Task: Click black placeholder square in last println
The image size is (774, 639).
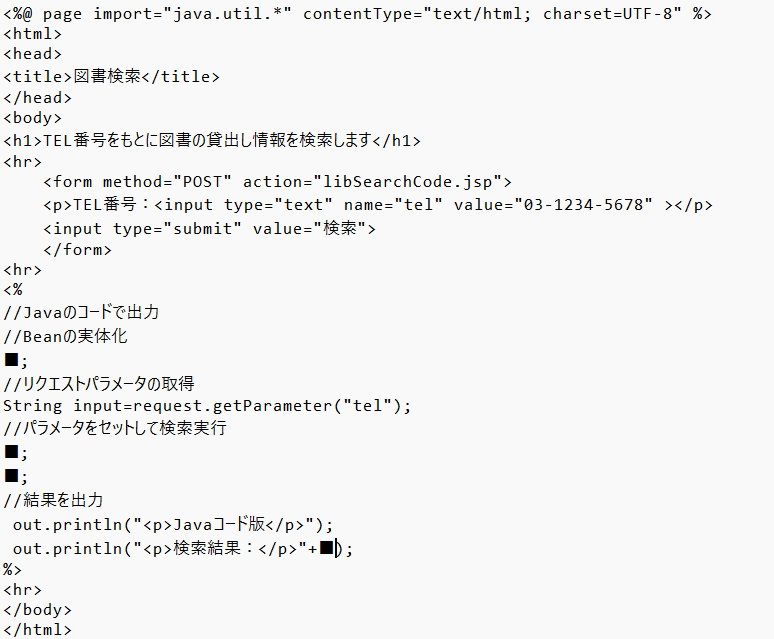Action: coord(326,548)
